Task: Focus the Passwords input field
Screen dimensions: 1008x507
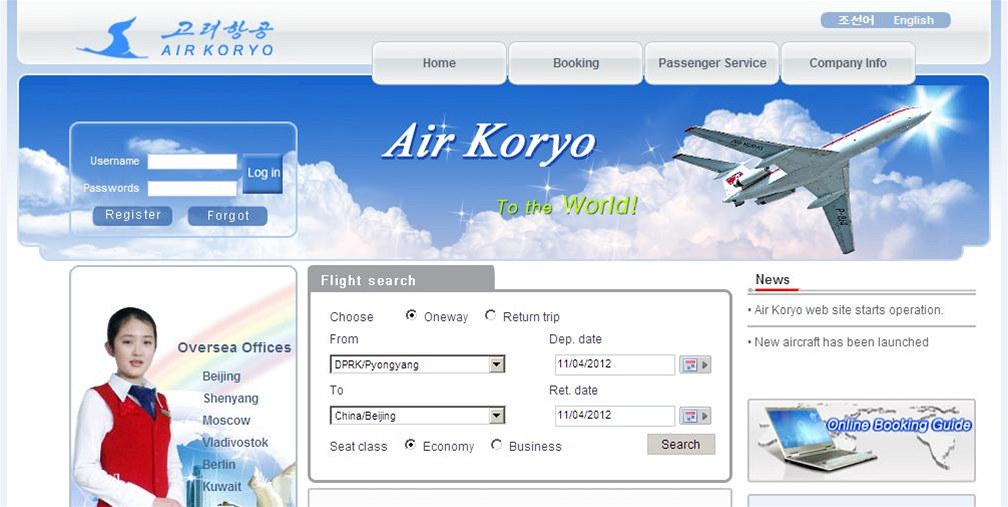Action: [x=192, y=188]
